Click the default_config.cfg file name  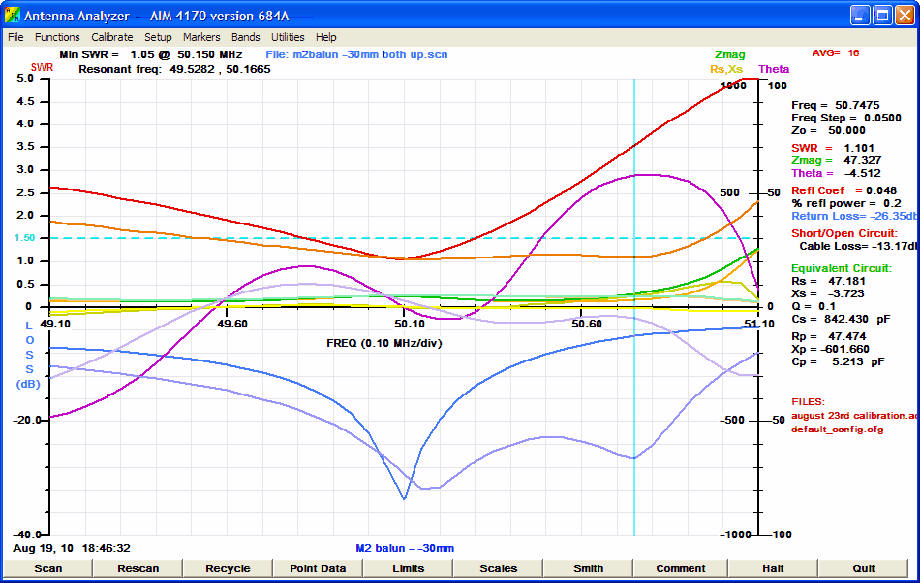coord(837,429)
